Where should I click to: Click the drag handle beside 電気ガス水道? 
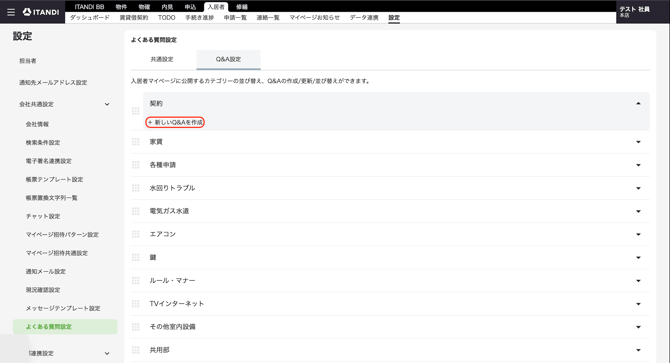pyautogui.click(x=135, y=211)
